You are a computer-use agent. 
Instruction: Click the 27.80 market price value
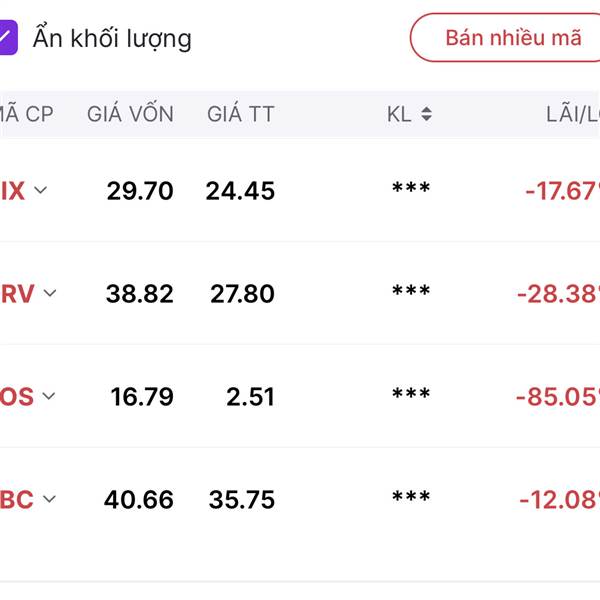pyautogui.click(x=242, y=294)
